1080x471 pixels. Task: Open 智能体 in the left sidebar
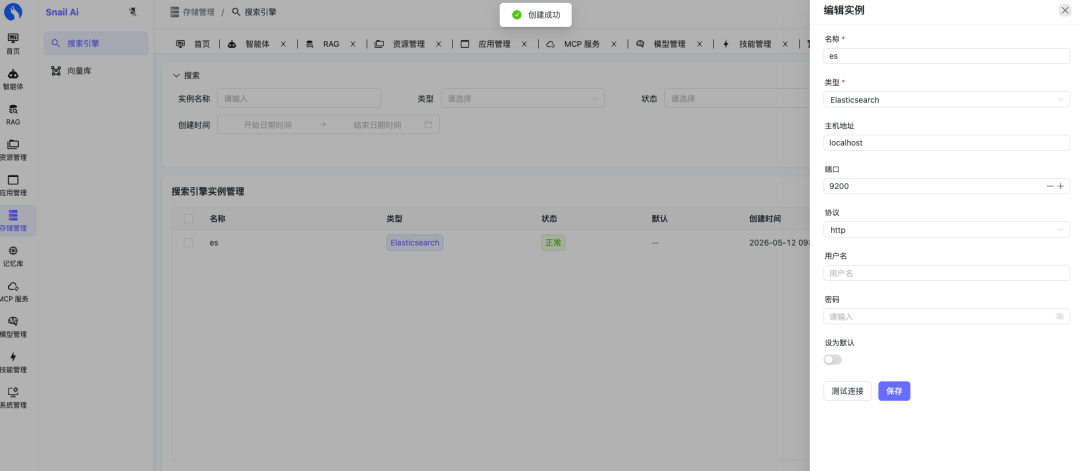click(13, 79)
